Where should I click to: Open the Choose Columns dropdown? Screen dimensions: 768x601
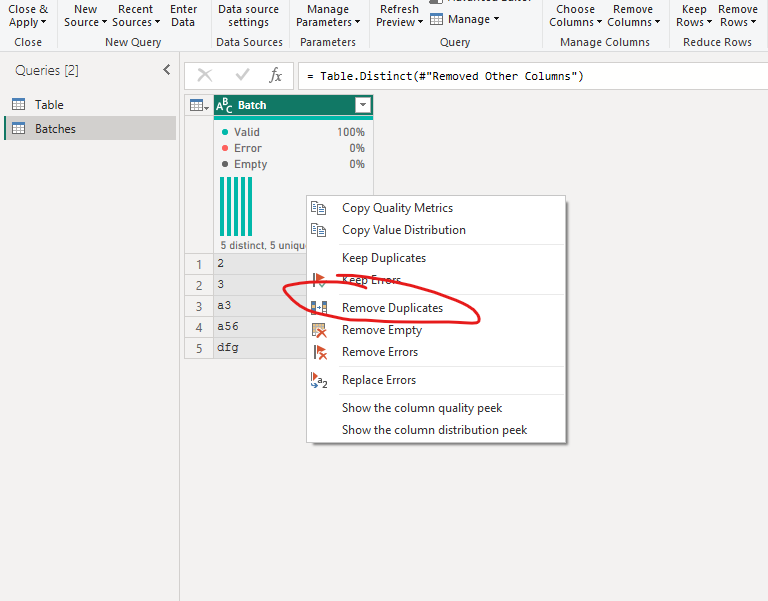click(x=575, y=16)
